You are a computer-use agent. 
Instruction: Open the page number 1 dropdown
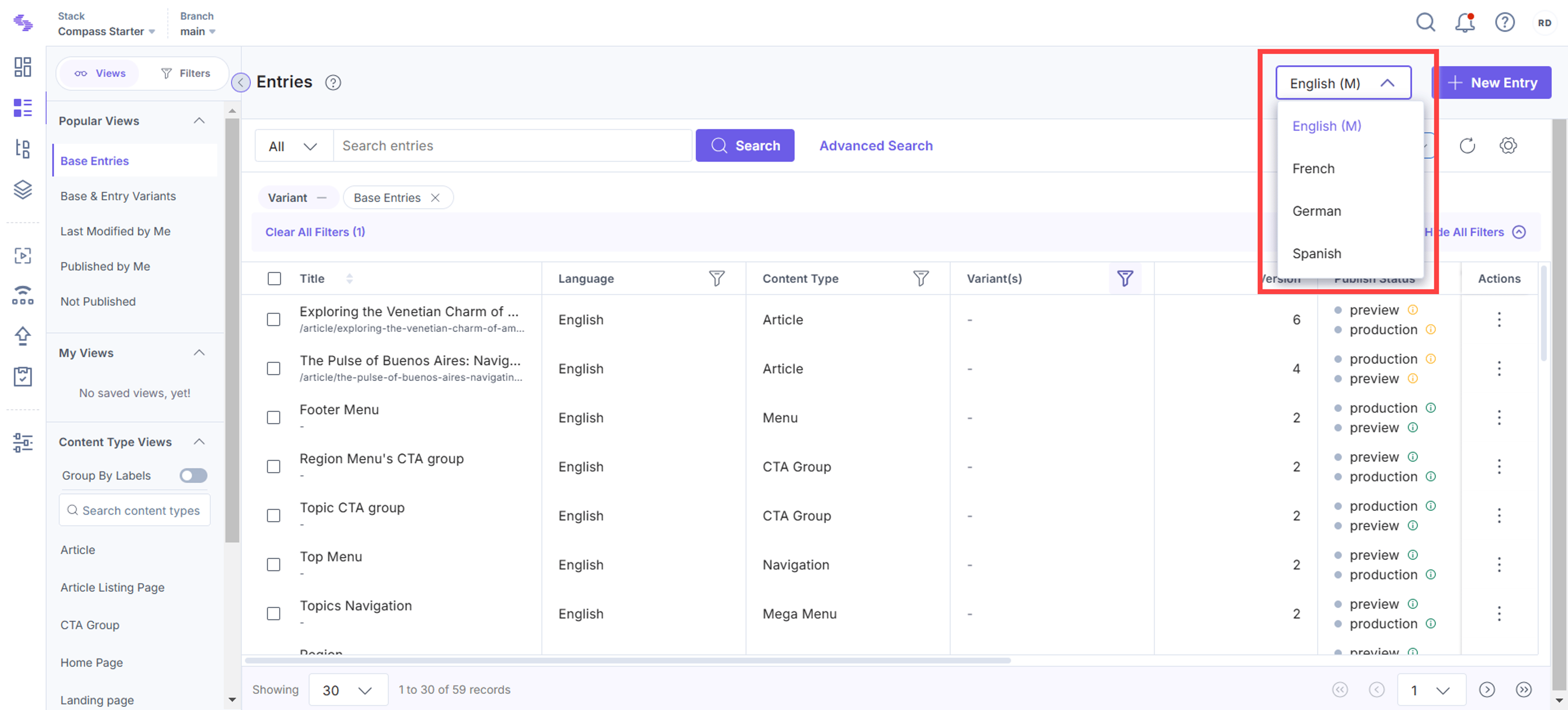[1431, 689]
